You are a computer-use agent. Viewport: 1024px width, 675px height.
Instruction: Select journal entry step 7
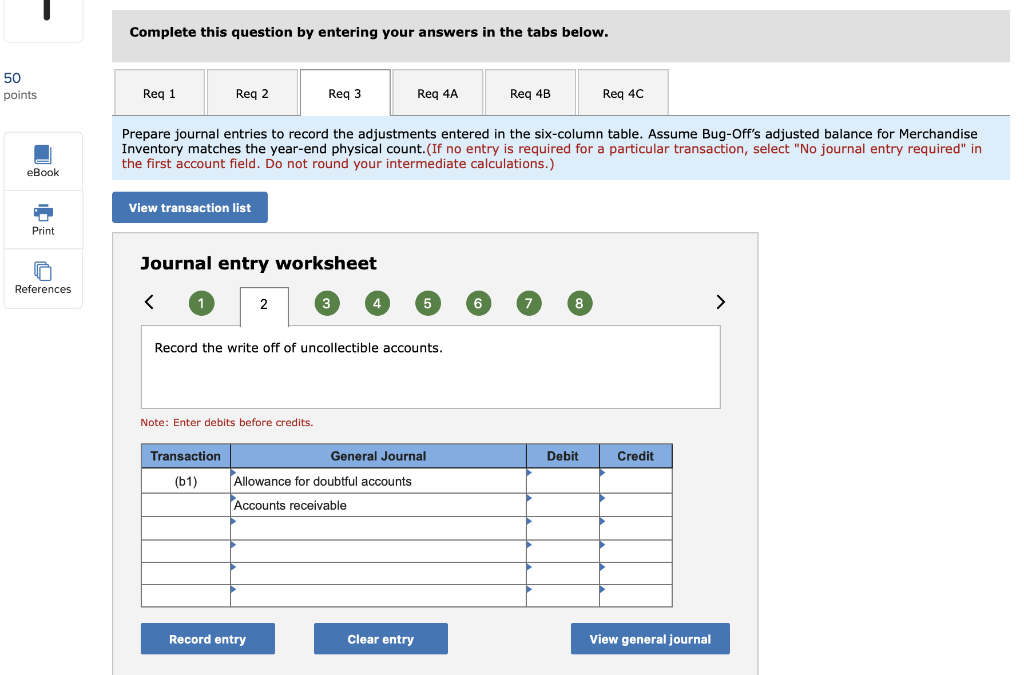529,304
